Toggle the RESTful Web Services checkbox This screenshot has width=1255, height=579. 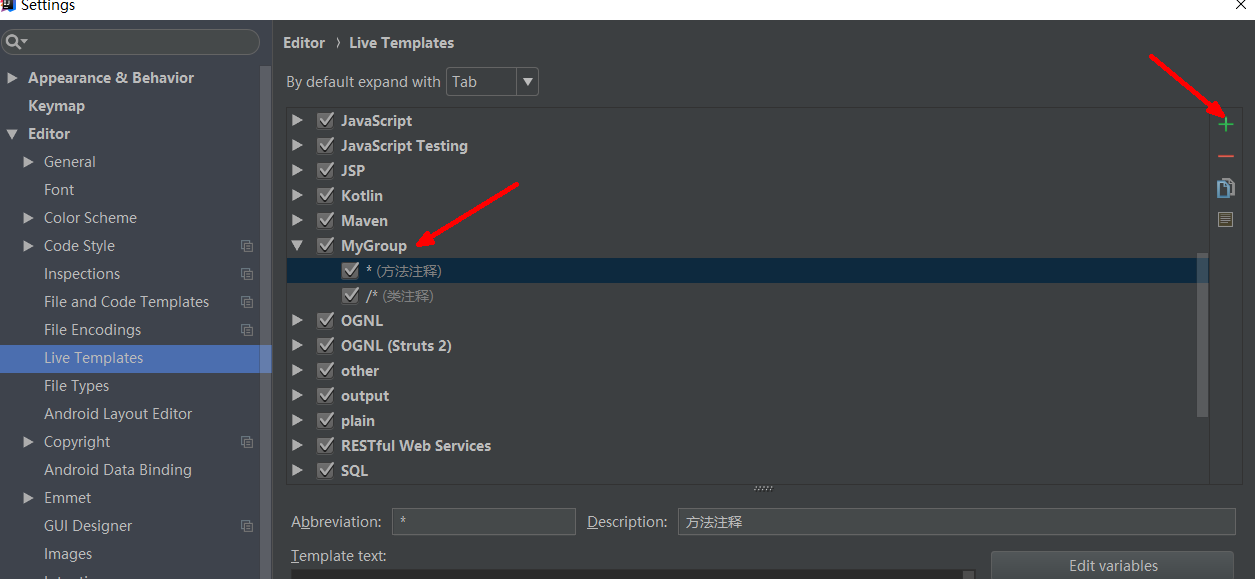click(325, 445)
